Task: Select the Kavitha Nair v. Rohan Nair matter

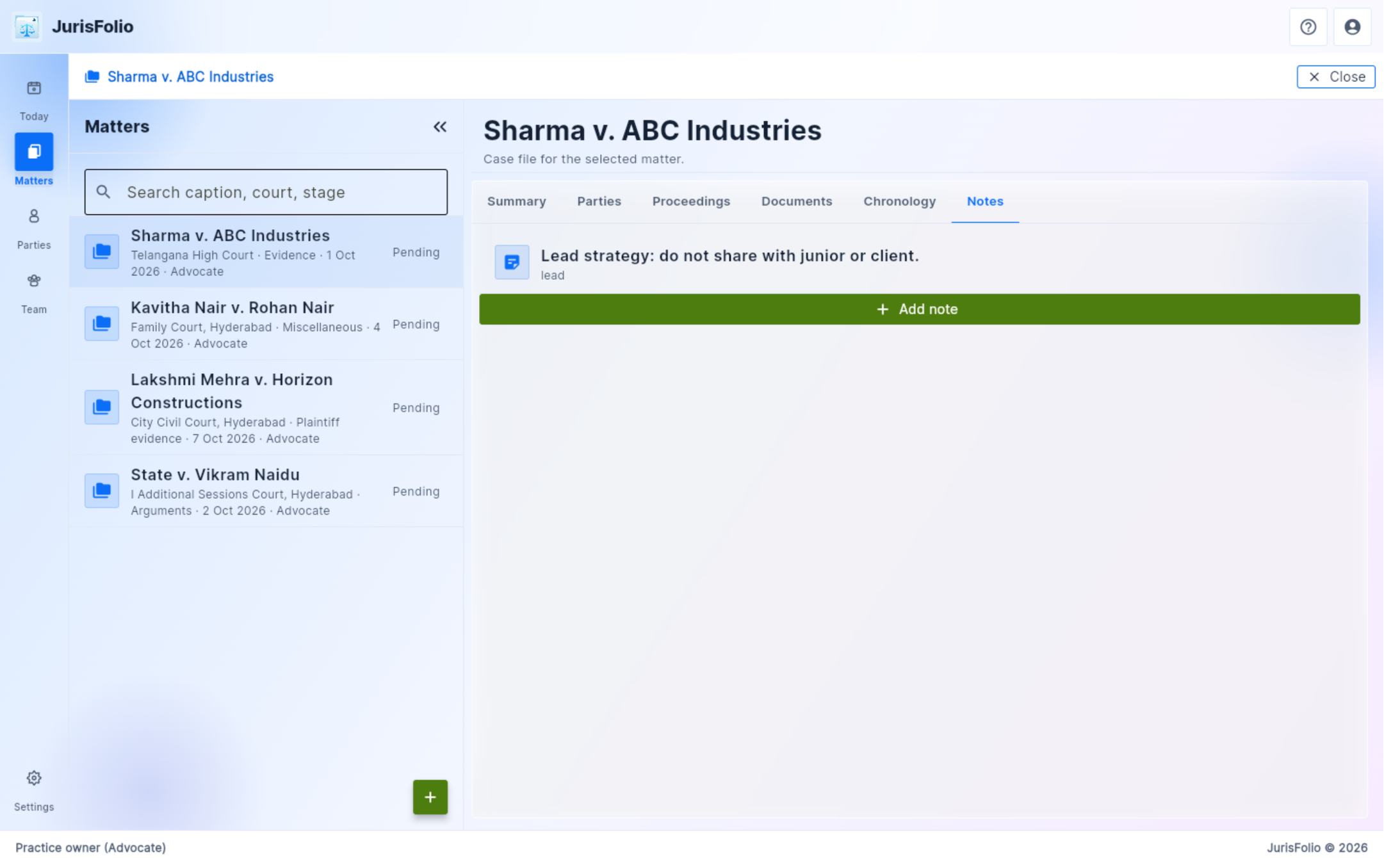Action: 266,325
